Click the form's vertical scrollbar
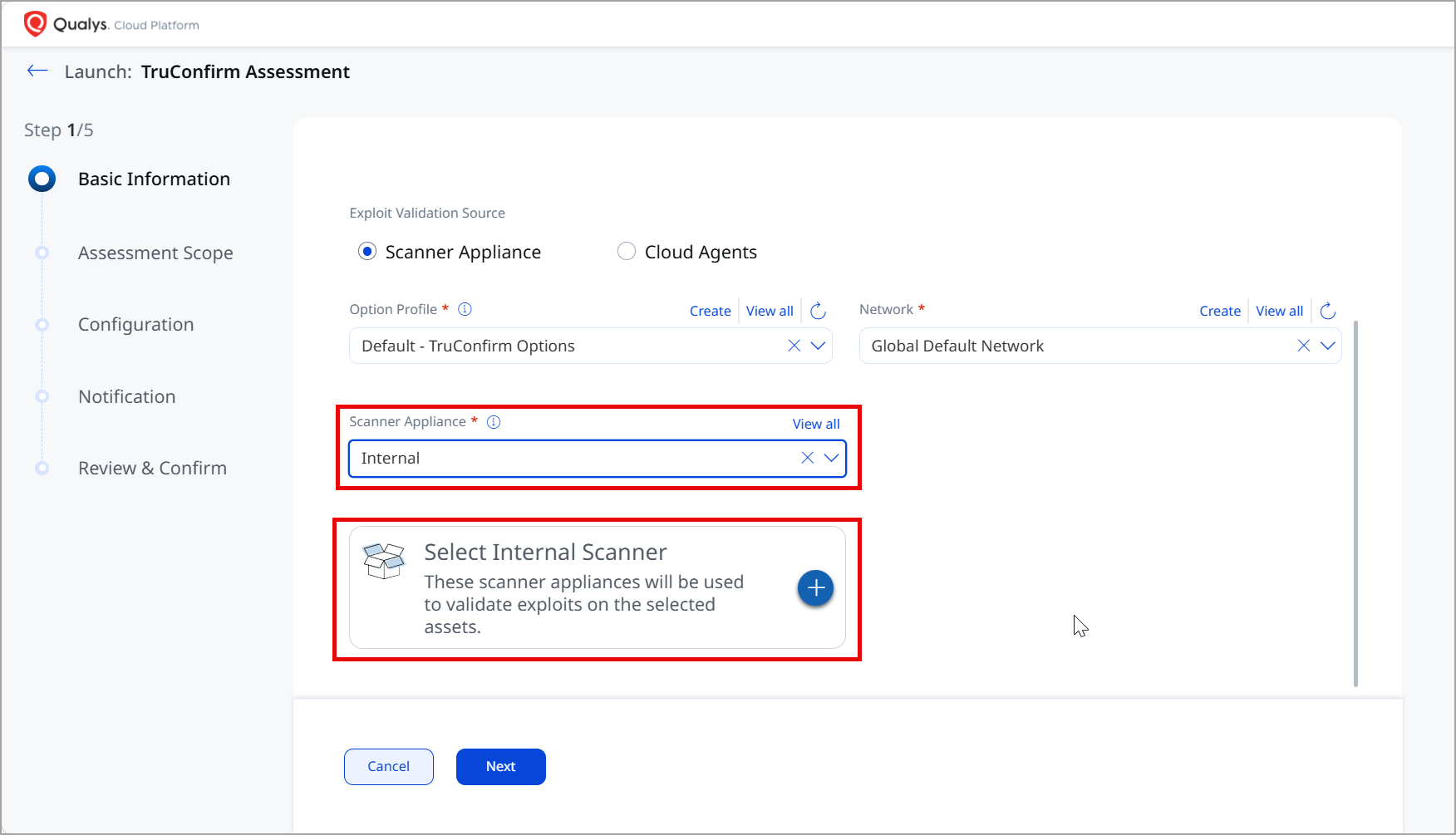The width and height of the screenshot is (1456, 835). pos(1355,503)
